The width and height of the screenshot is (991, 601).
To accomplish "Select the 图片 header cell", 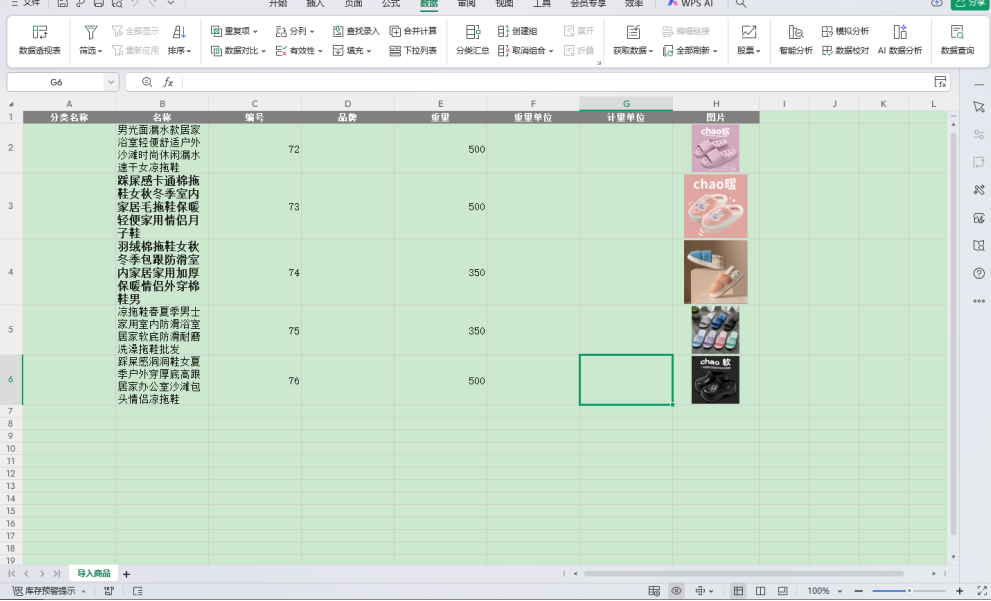I will [716, 118].
